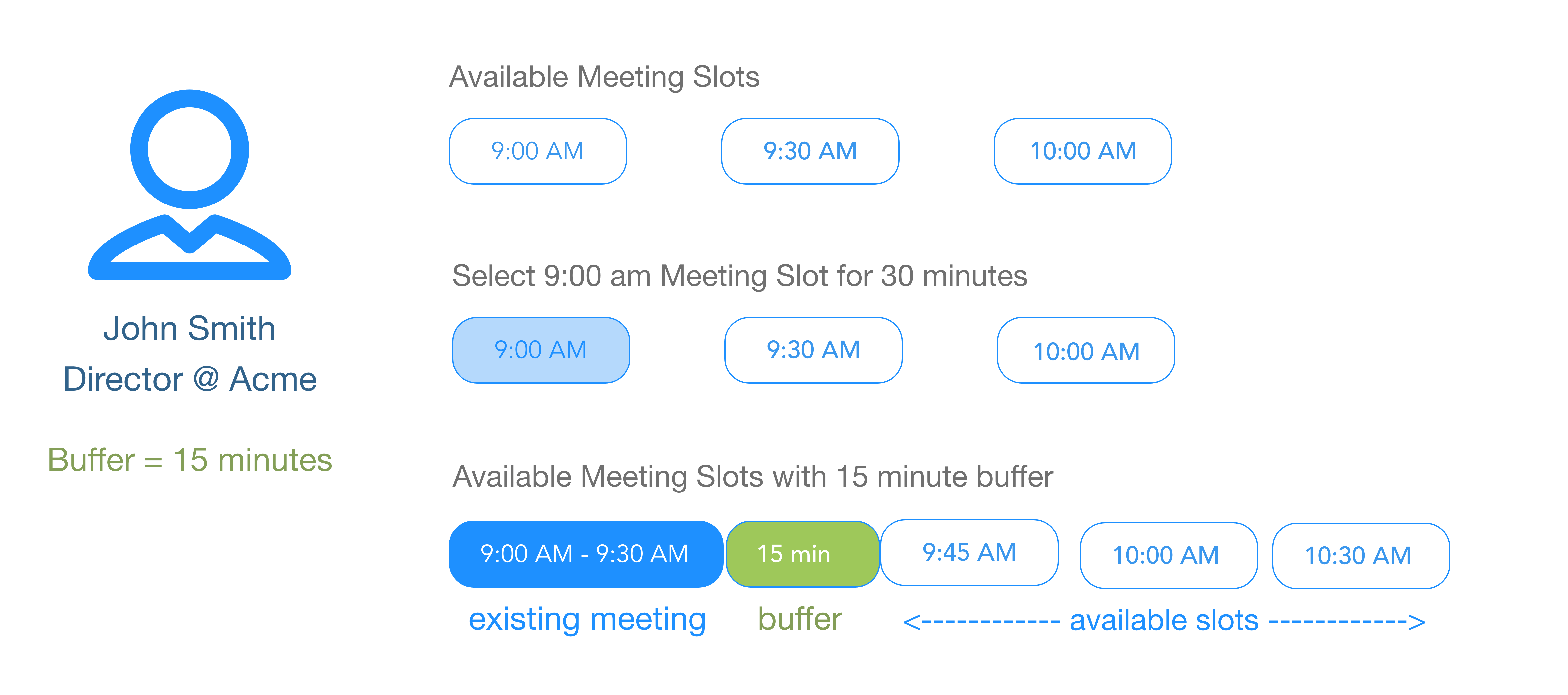Choose 9:30 AM in the topmost slot row
Screen dimensions: 1568x695
tap(810, 151)
